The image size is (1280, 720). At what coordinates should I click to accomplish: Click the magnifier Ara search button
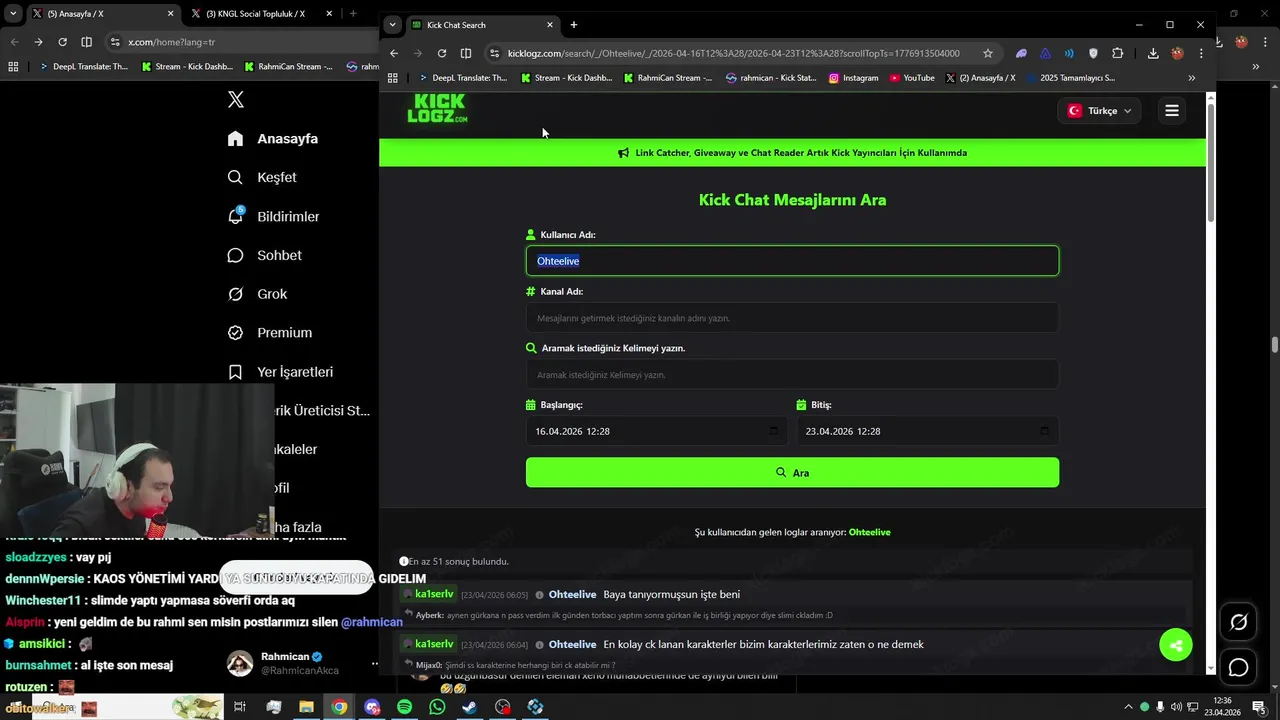coord(792,472)
